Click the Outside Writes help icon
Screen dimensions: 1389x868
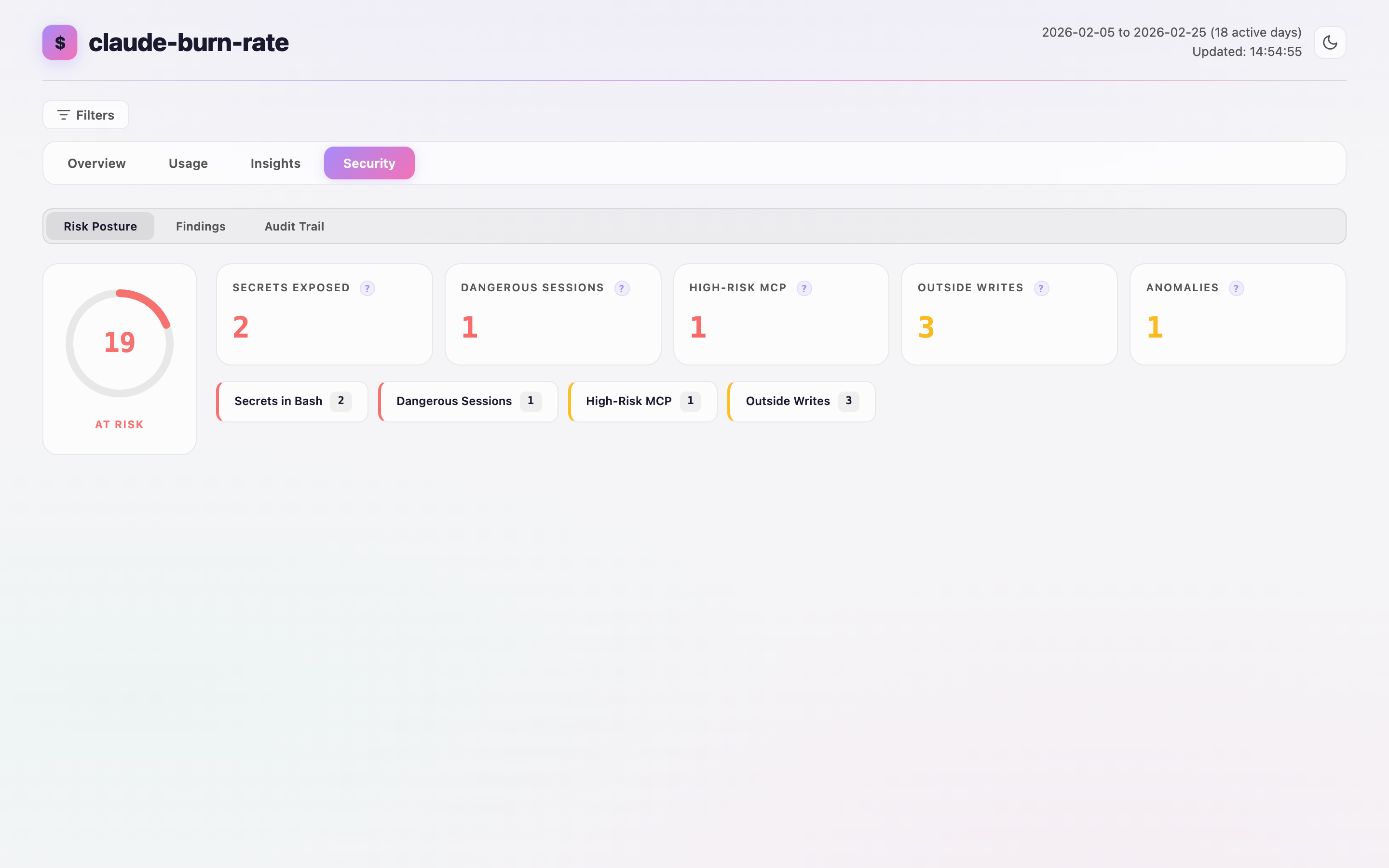(x=1042, y=289)
